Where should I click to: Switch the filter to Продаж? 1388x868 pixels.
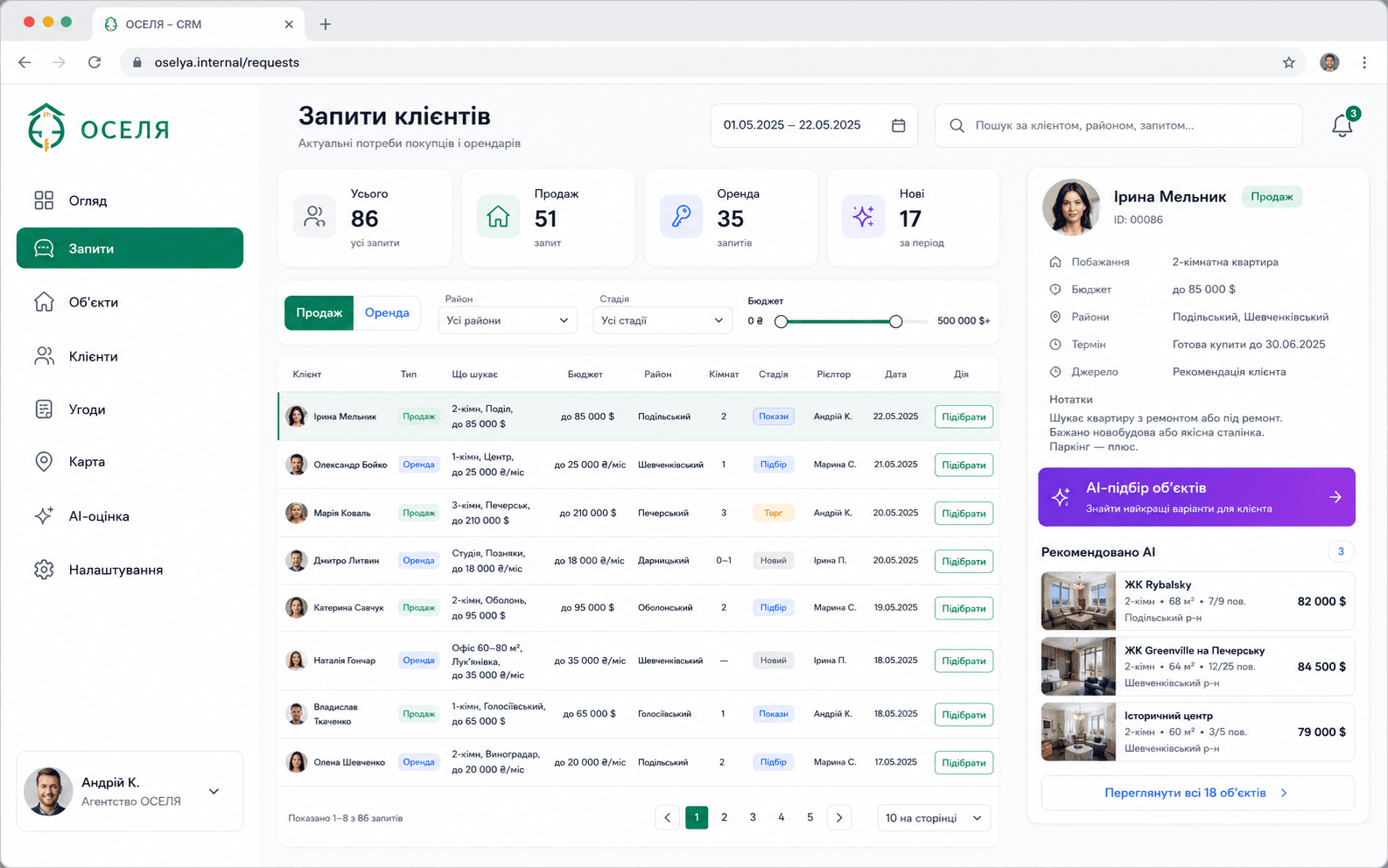(319, 312)
